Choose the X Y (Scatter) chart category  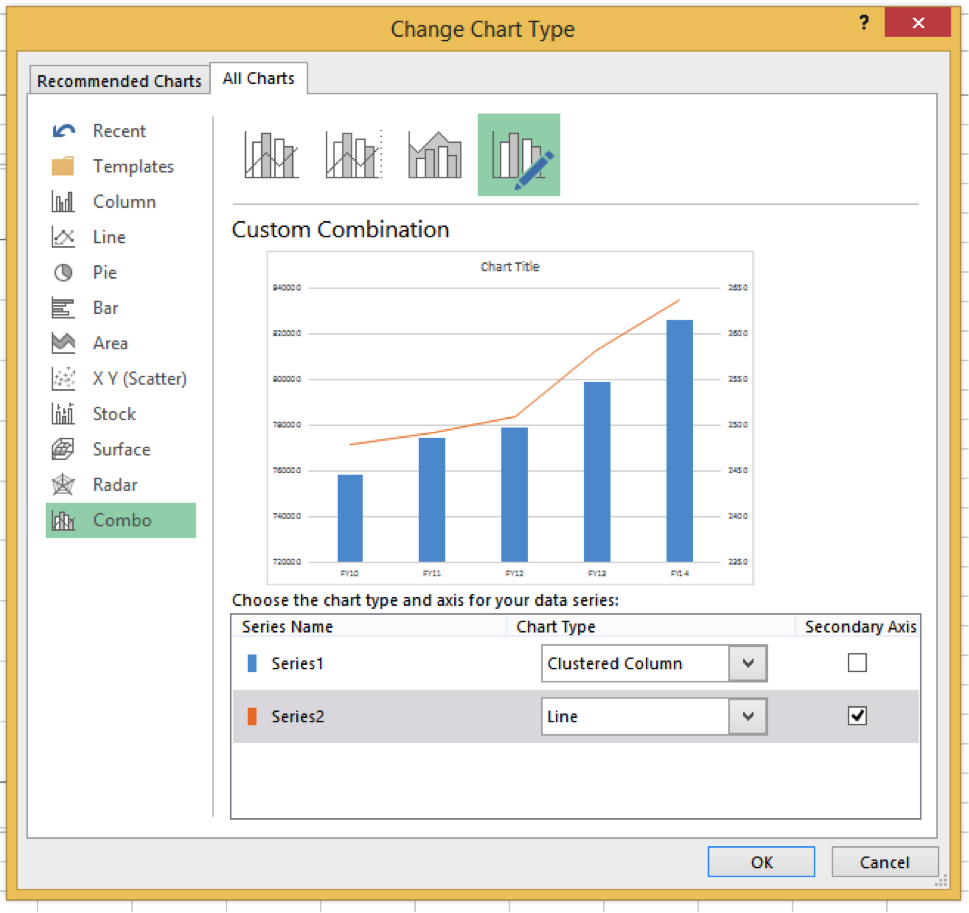(x=139, y=378)
